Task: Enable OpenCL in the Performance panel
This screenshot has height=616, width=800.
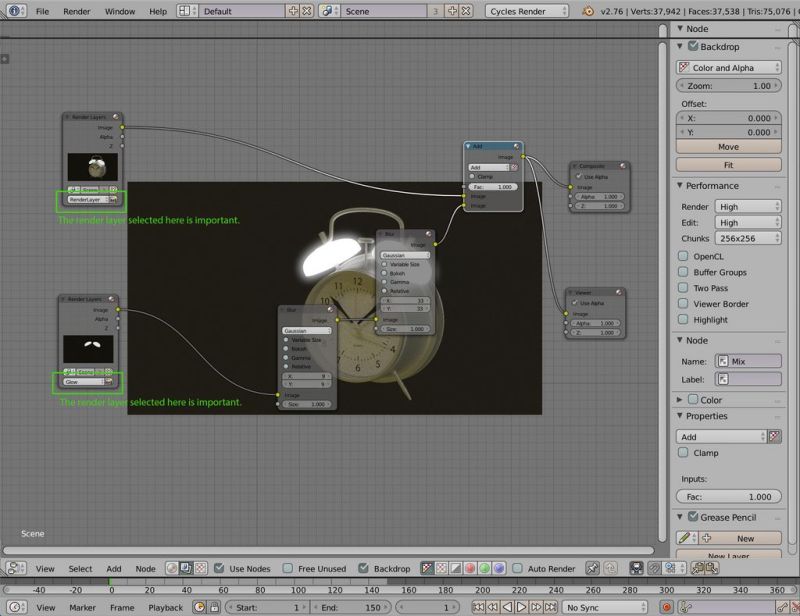Action: 684,256
